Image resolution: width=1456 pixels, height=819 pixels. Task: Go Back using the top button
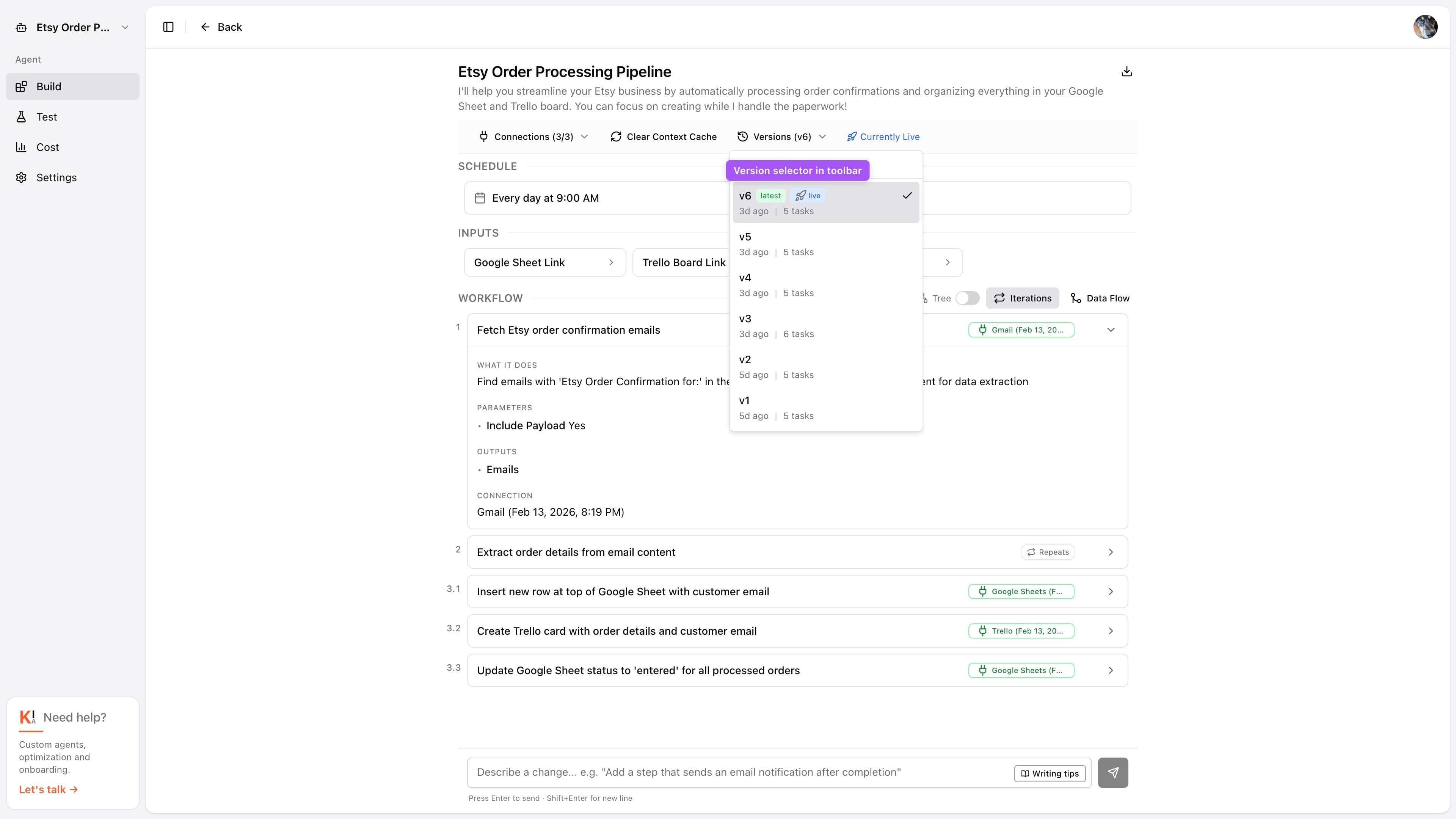[221, 27]
